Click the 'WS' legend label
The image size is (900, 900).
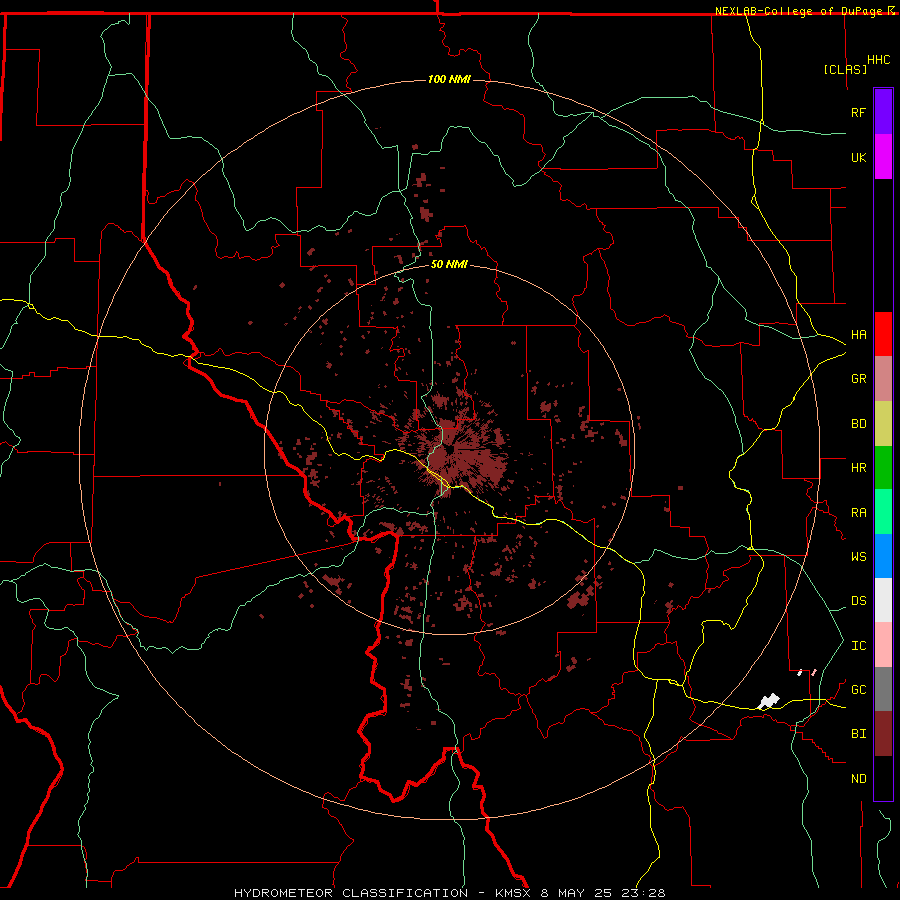click(859, 557)
